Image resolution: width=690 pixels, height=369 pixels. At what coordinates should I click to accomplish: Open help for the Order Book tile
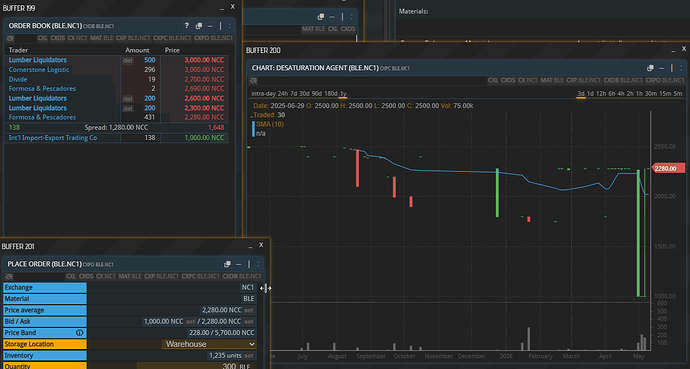pyautogui.click(x=187, y=26)
